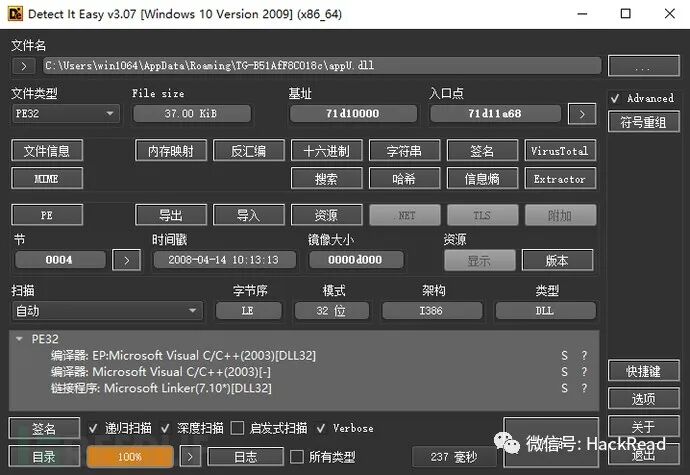690x475 pixels.
Task: Click the 搜索 search button
Action: click(327, 179)
